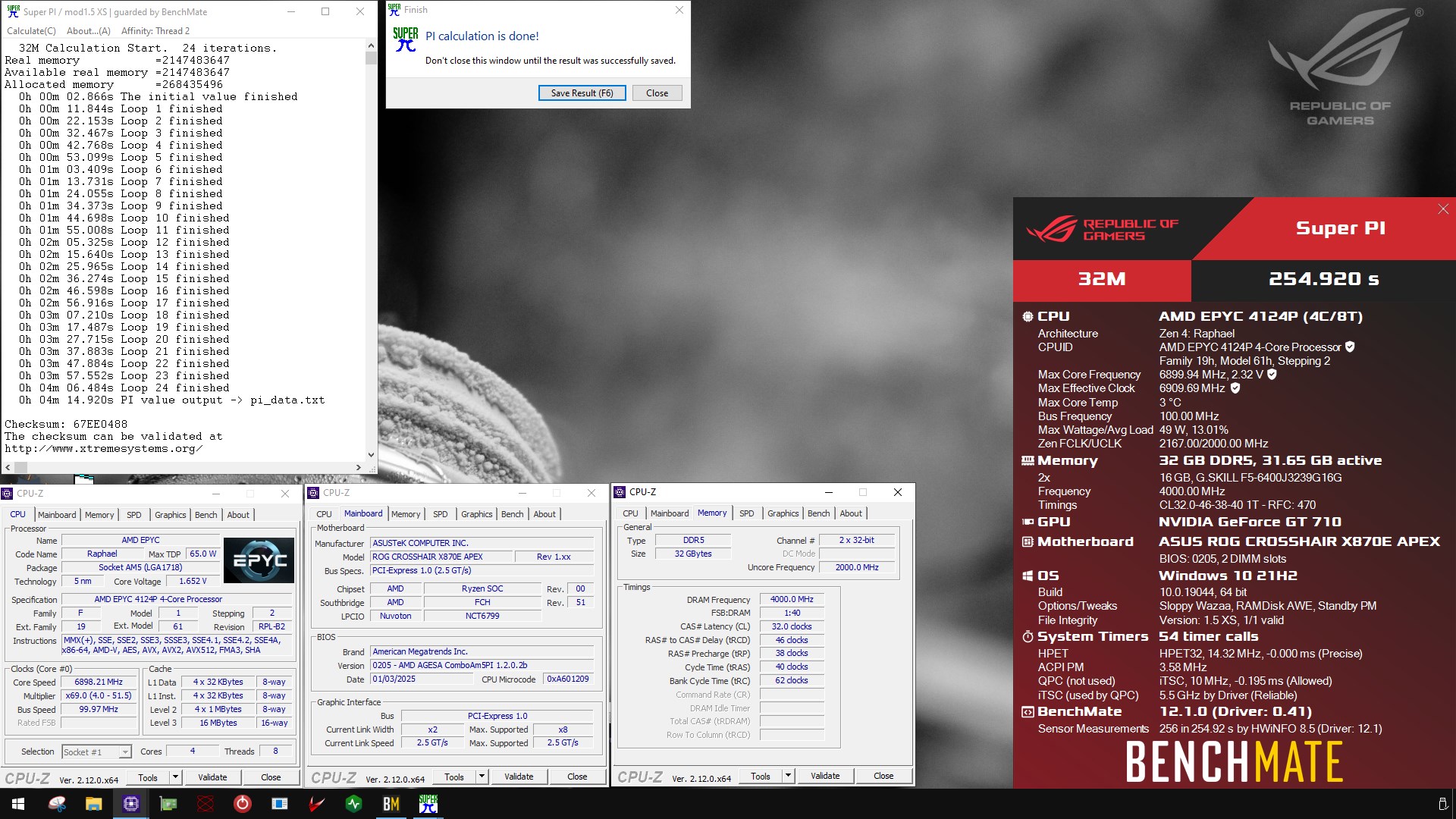Click Validate in the CPU CPU-Z window
The height and width of the screenshot is (819, 1456).
point(212,777)
